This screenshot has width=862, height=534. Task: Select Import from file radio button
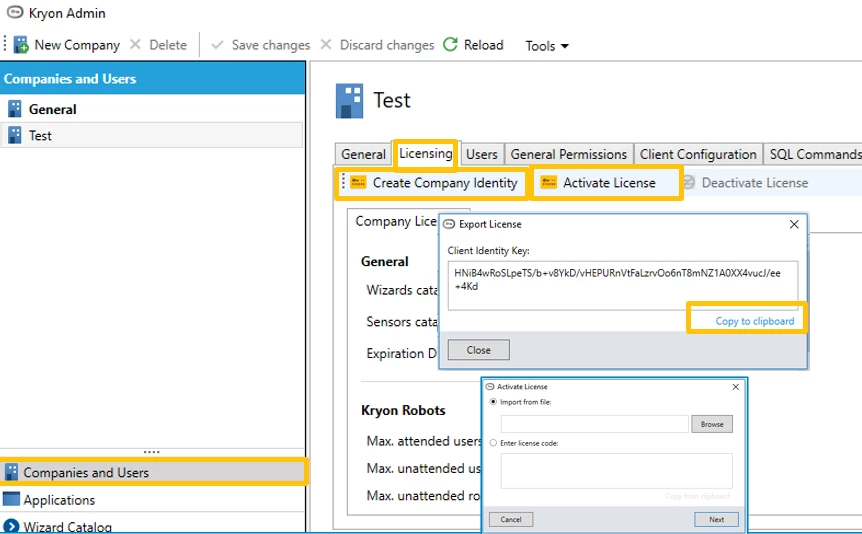[x=493, y=401]
